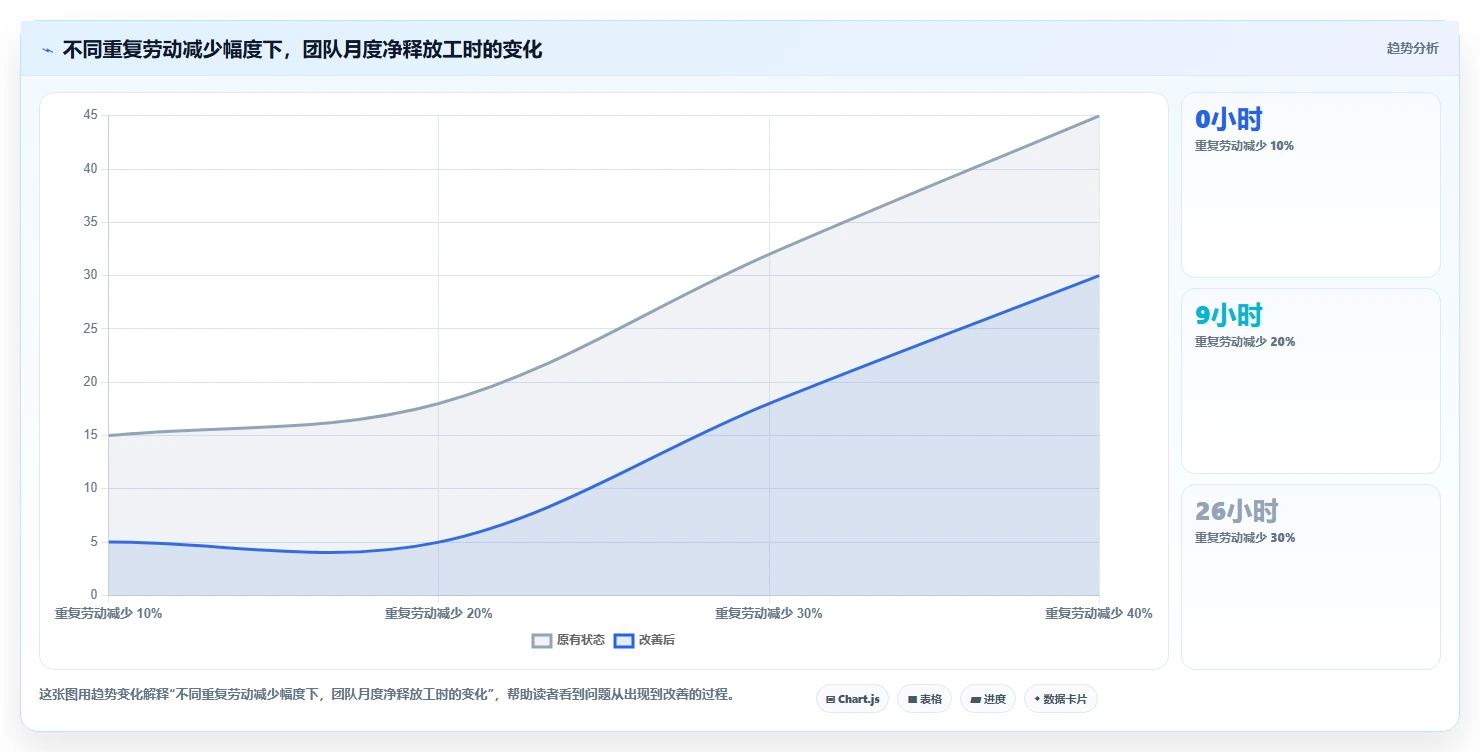
Task: Toggle the 改善后 legend entry
Action: point(644,640)
